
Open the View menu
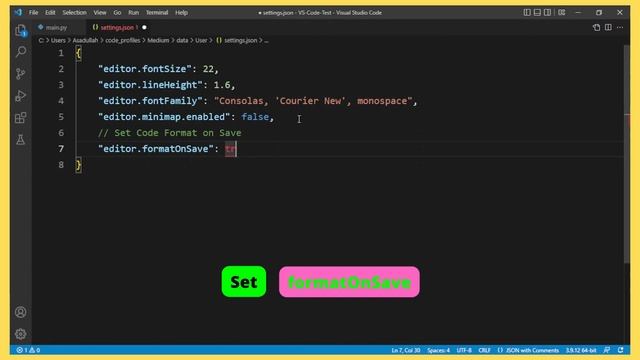coord(100,13)
